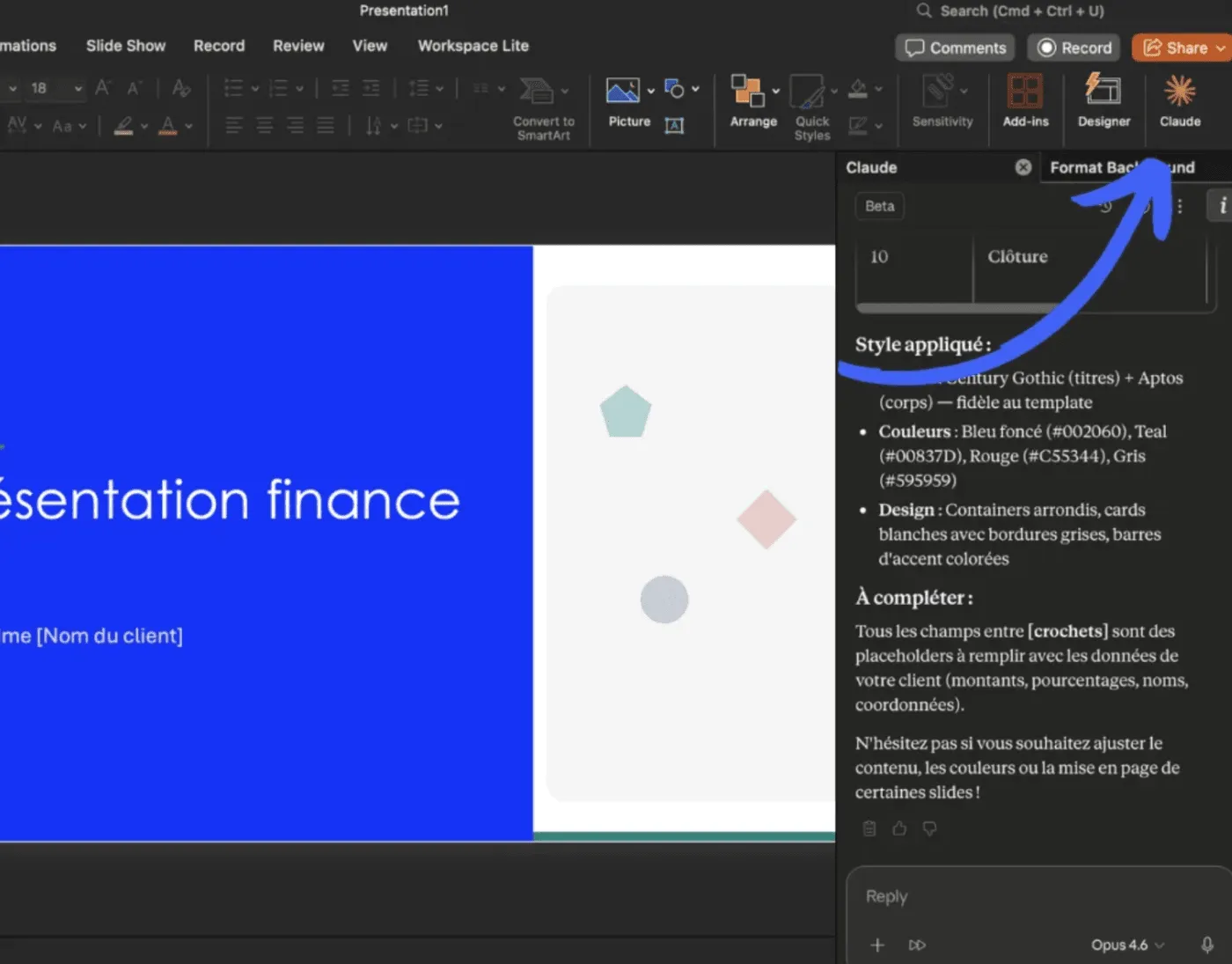Expand the Picture dropdown arrow
1232x964 pixels.
pyautogui.click(x=651, y=90)
